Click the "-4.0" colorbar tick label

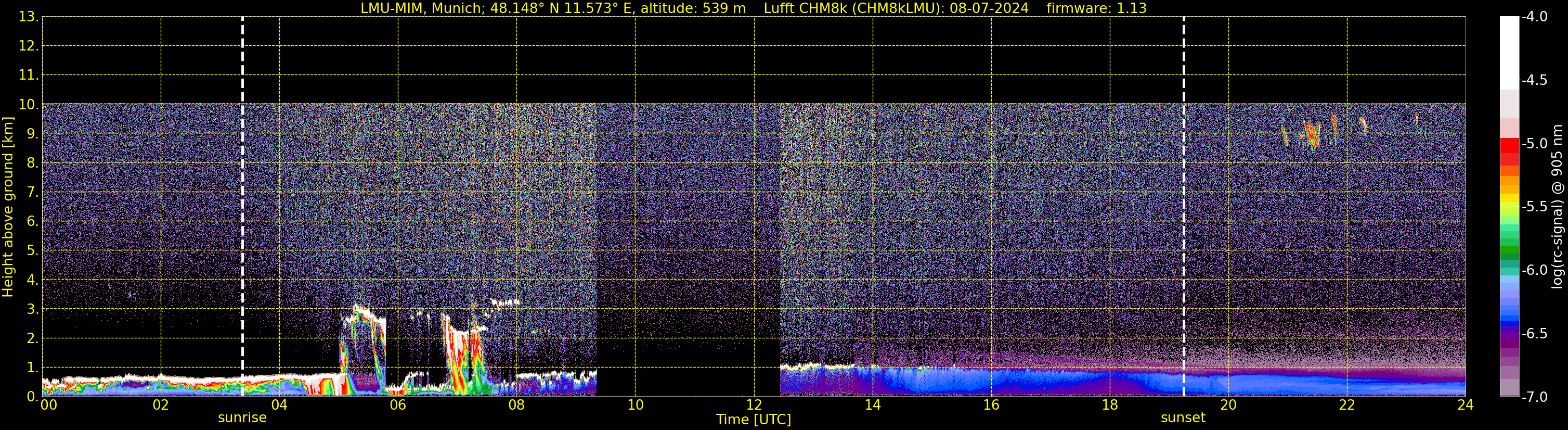pyautogui.click(x=1535, y=17)
